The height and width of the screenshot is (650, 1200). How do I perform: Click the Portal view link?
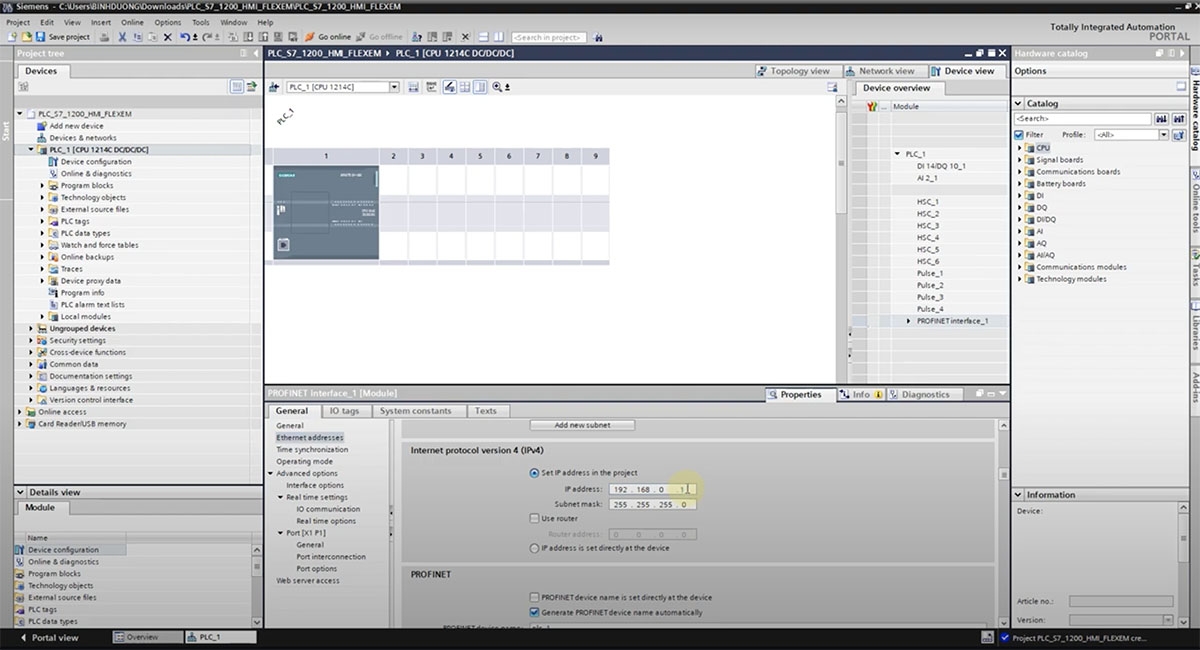(50, 637)
